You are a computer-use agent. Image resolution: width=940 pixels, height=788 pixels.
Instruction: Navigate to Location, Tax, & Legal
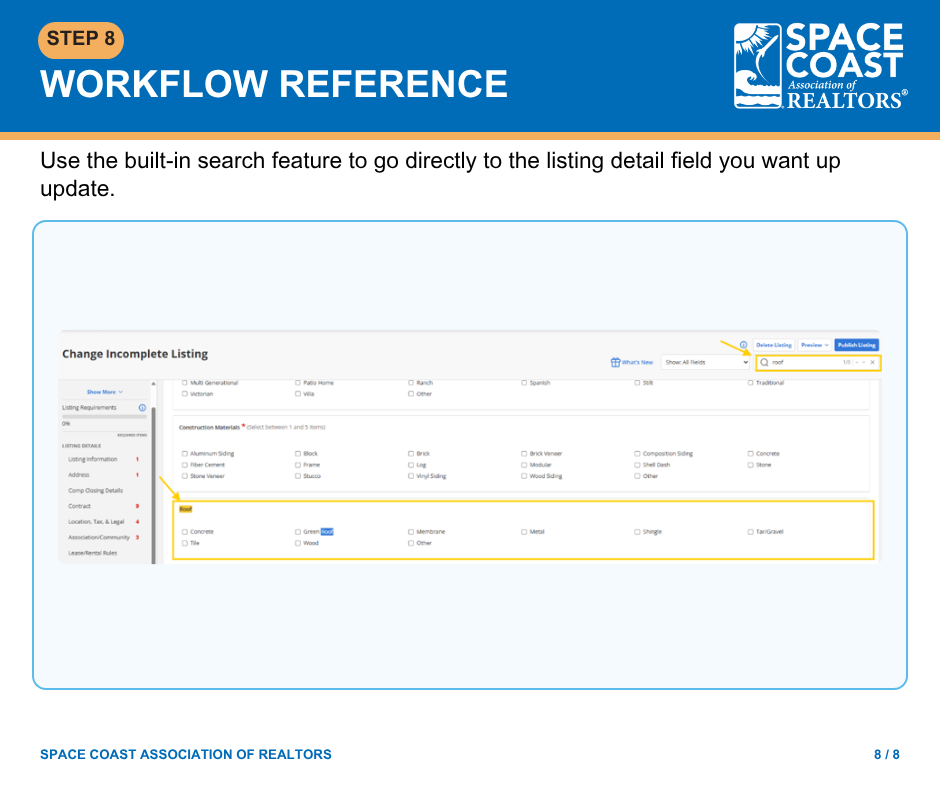[96, 522]
